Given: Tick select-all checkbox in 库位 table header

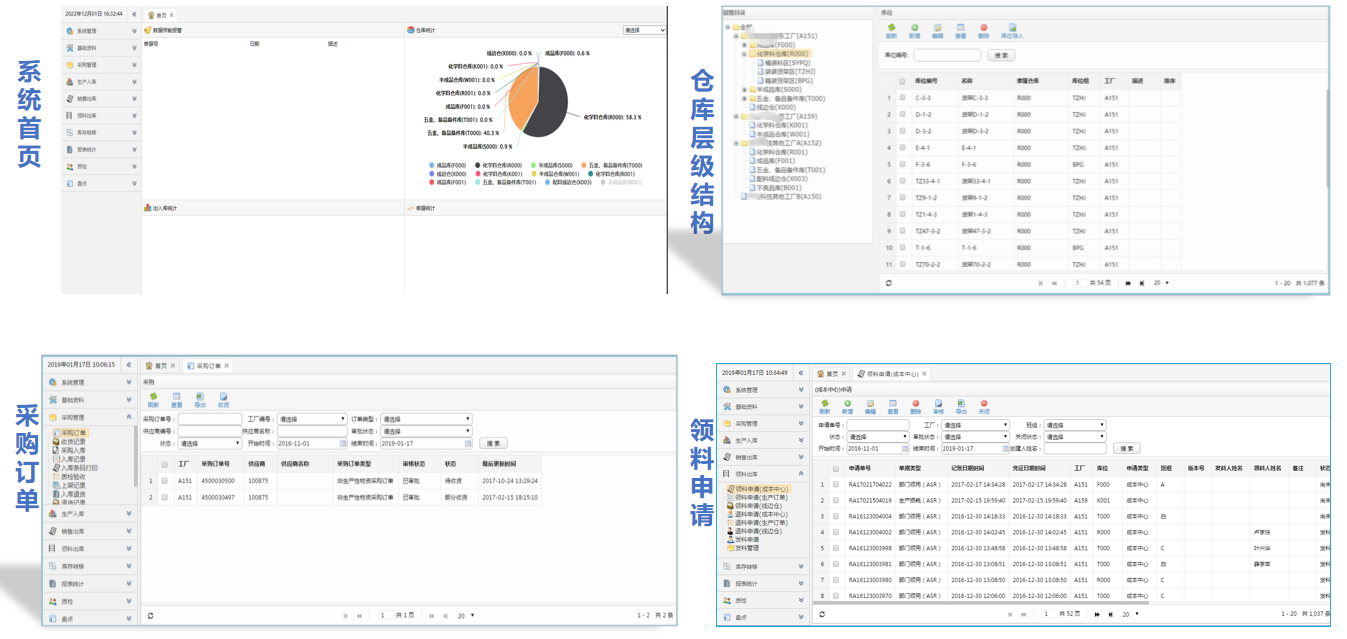Looking at the screenshot, I should [x=902, y=81].
